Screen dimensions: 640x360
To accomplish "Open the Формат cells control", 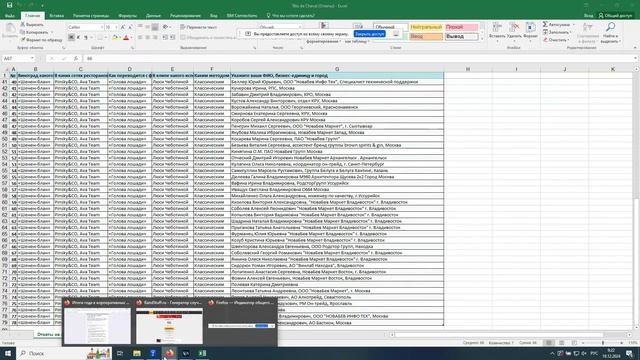I will click(x=530, y=31).
